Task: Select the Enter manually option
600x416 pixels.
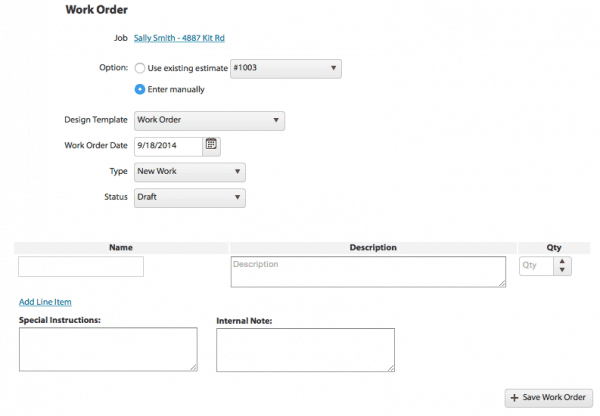Action: point(140,90)
